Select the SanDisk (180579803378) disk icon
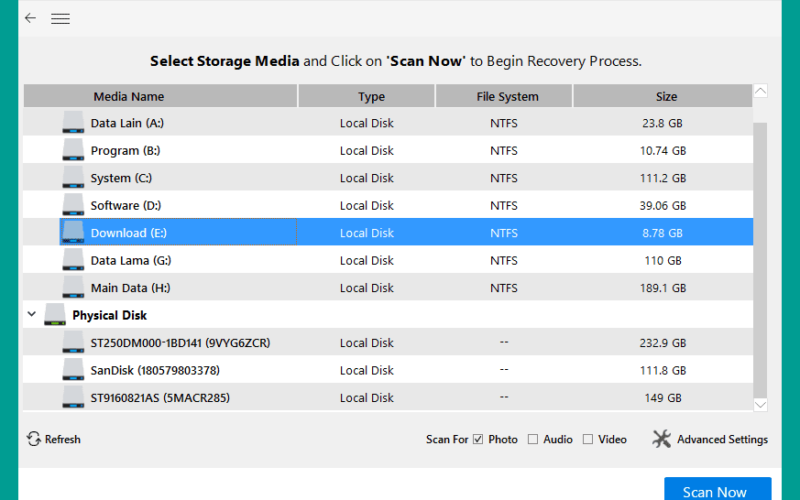 coord(73,370)
